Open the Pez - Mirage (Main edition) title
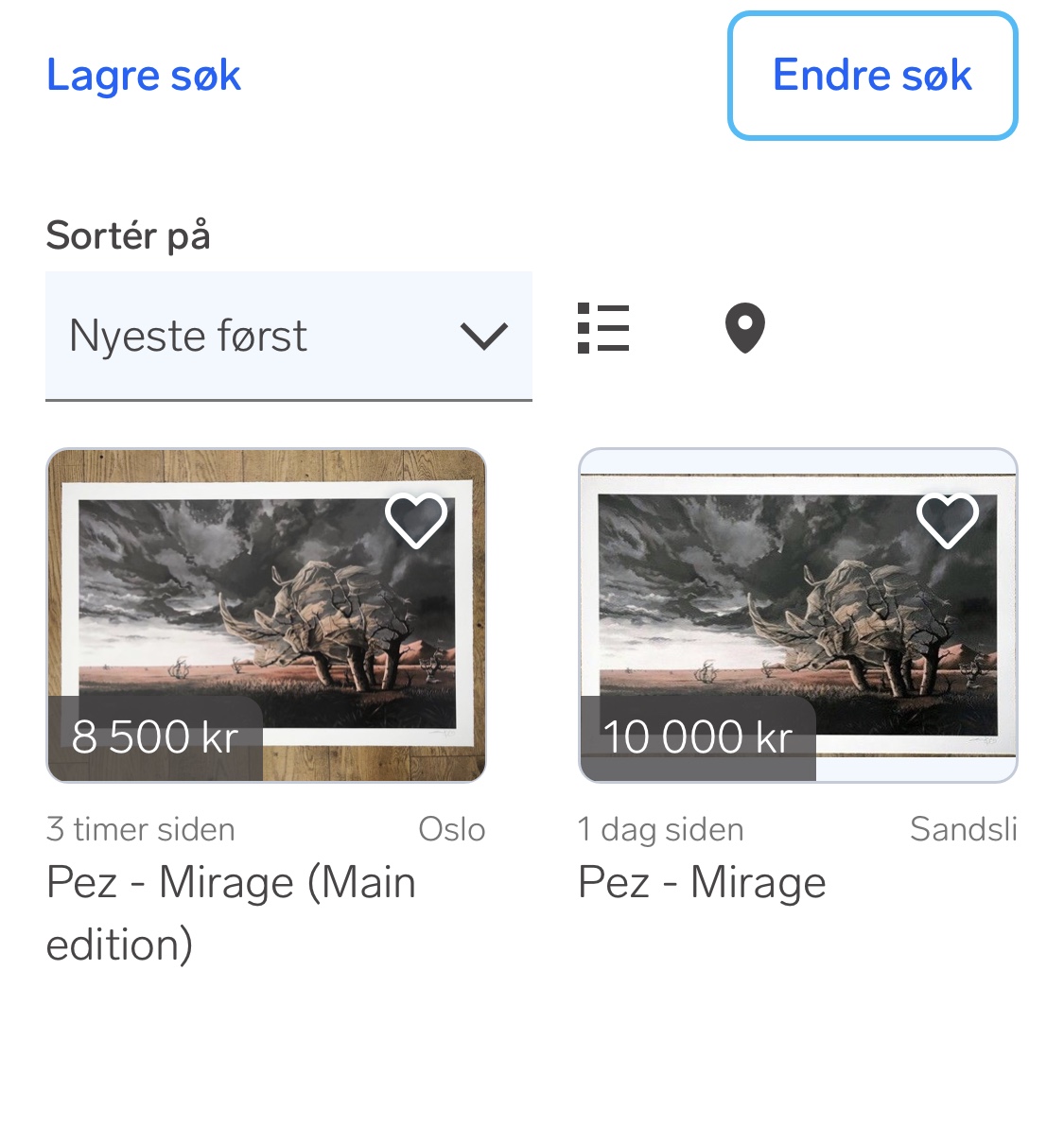This screenshot has width=1064, height=1126. pos(231,913)
